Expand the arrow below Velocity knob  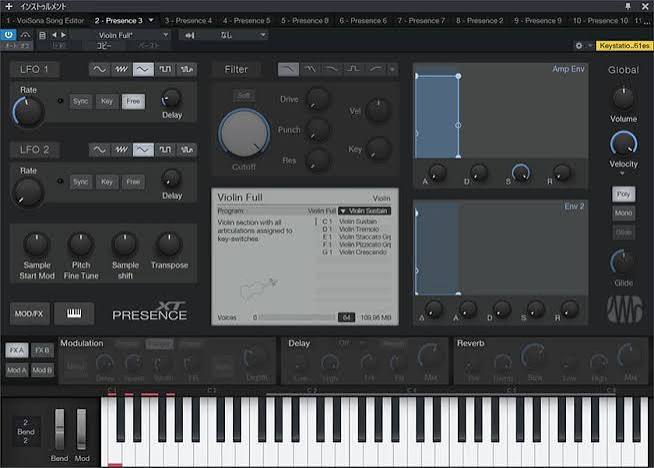coord(622,173)
